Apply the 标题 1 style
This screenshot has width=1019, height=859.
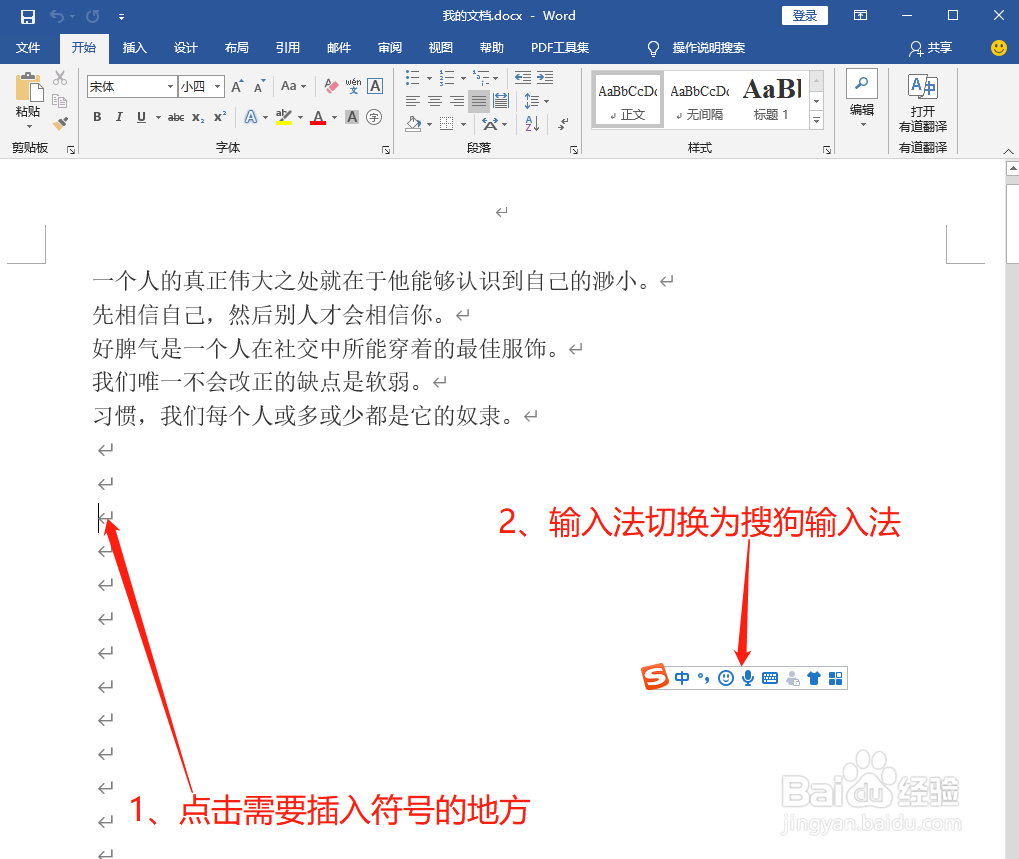pyautogui.click(x=771, y=99)
